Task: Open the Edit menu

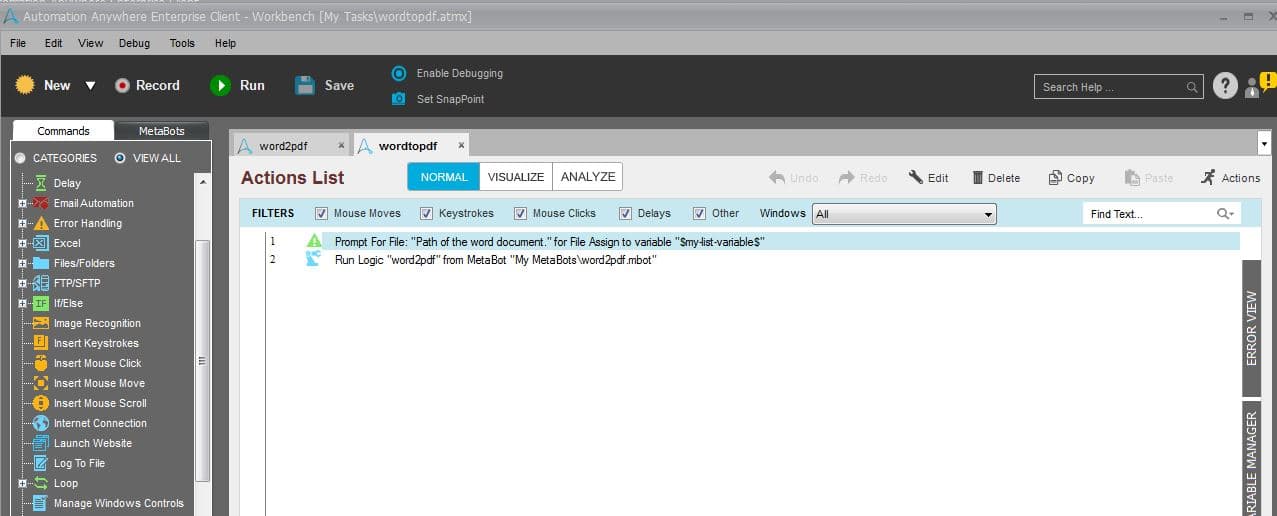Action: (x=53, y=43)
